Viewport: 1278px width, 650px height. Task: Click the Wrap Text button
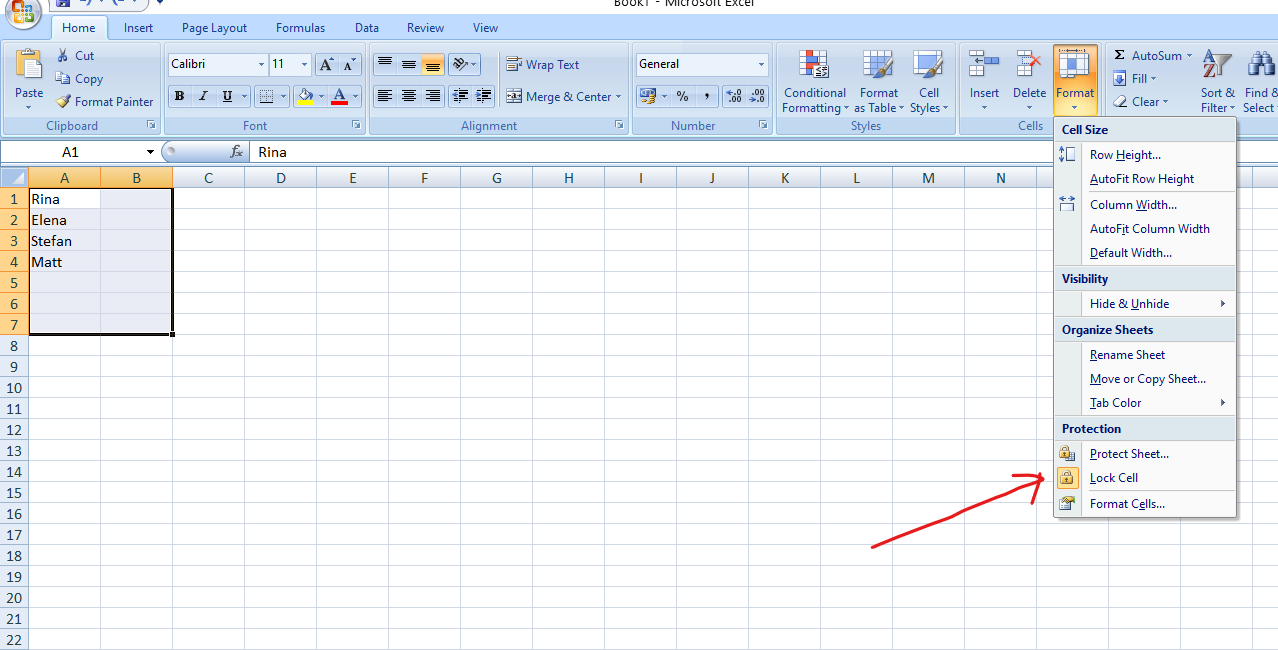coord(542,65)
